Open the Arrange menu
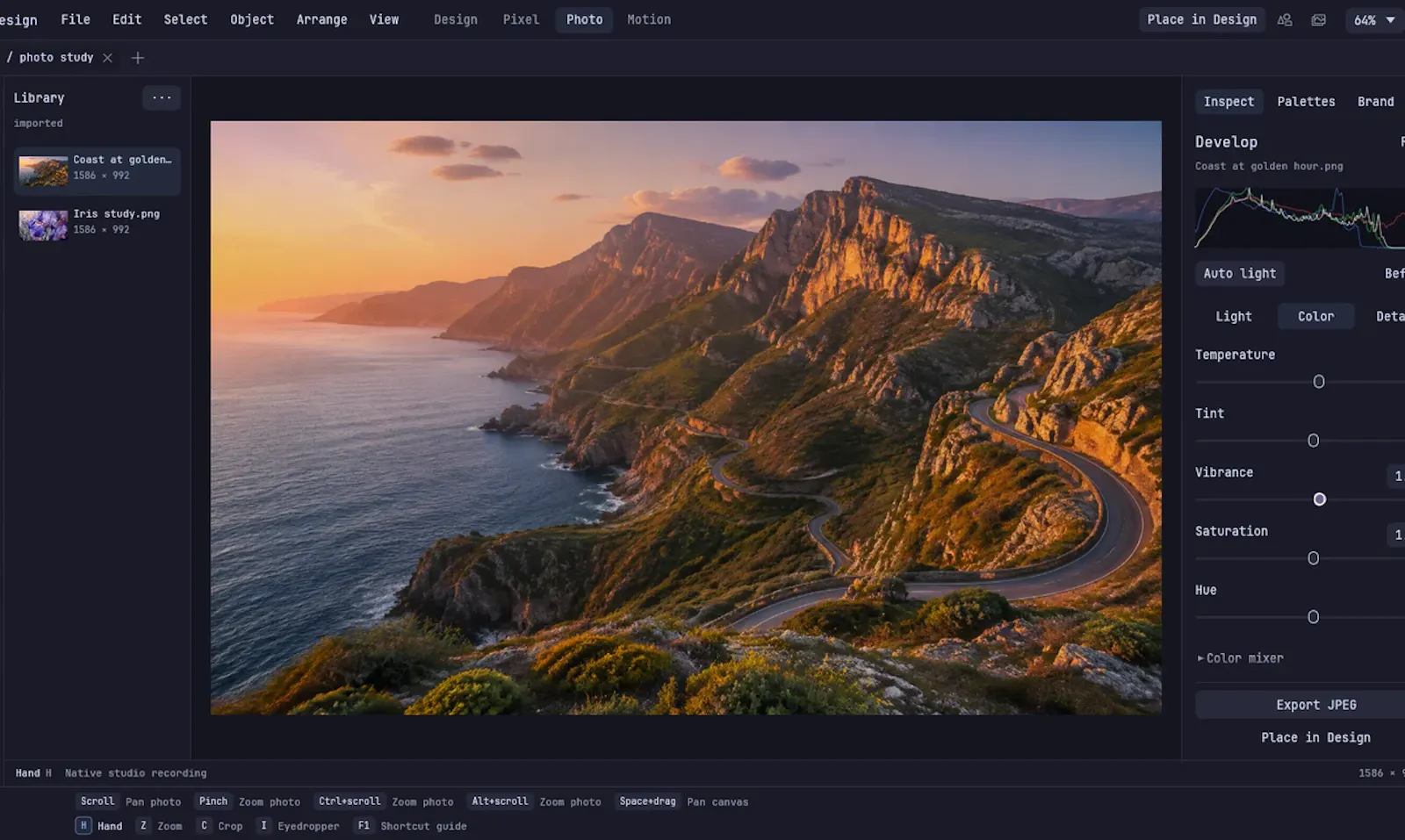The height and width of the screenshot is (840, 1405). 321,19
